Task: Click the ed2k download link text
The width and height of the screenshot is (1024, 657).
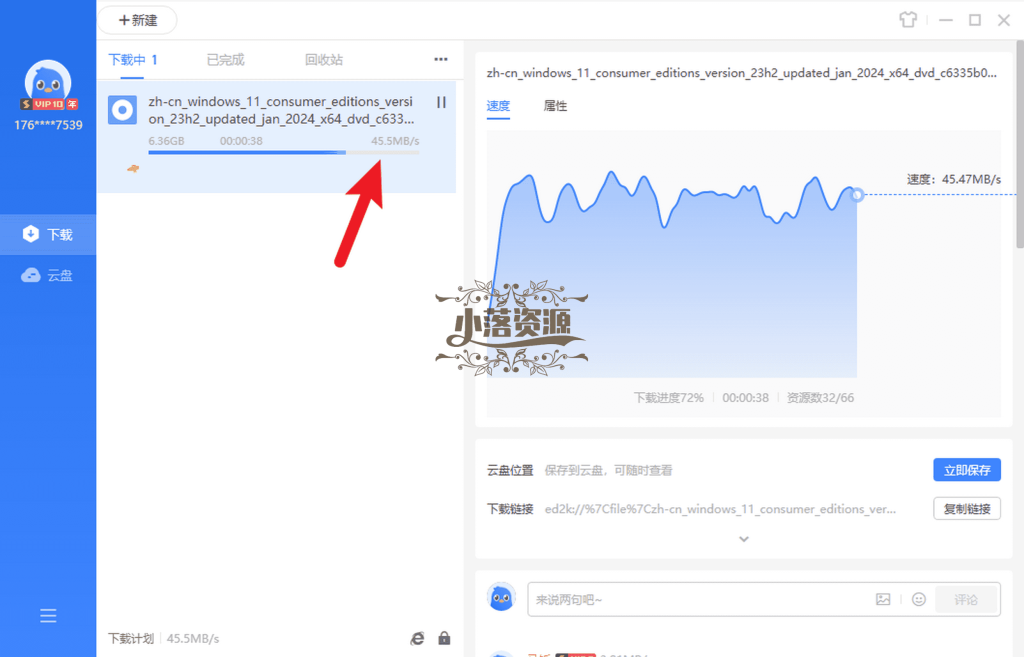Action: [720, 509]
